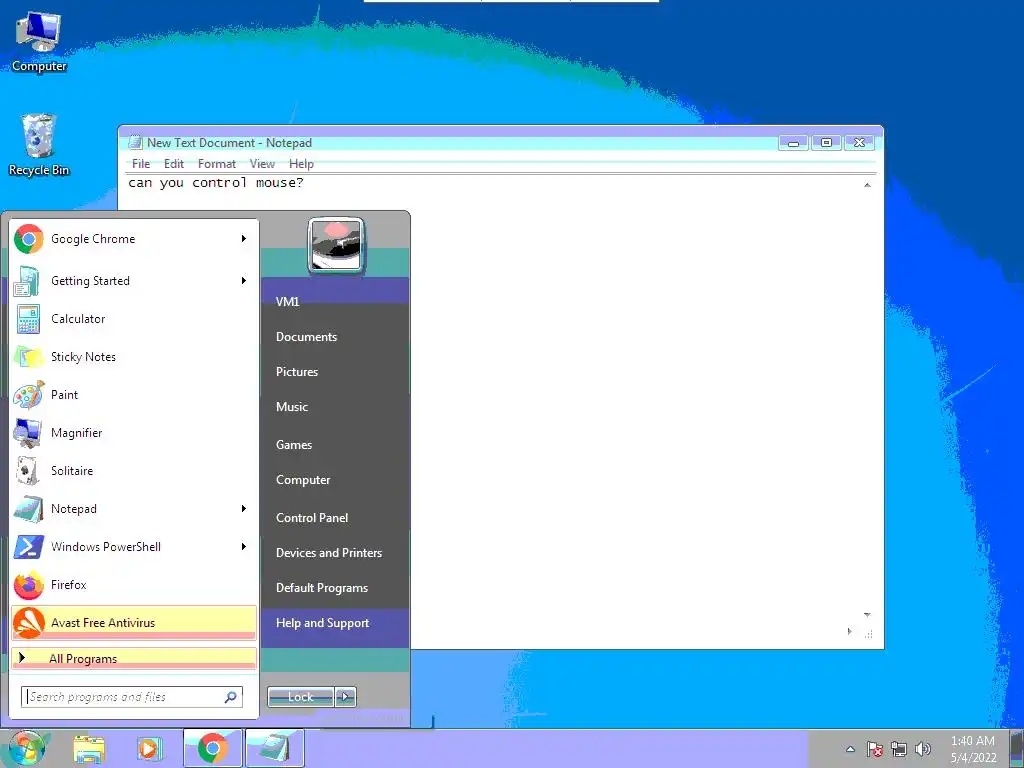Open Magnifier from the Start menu
This screenshot has width=1024, height=768.
point(134,433)
